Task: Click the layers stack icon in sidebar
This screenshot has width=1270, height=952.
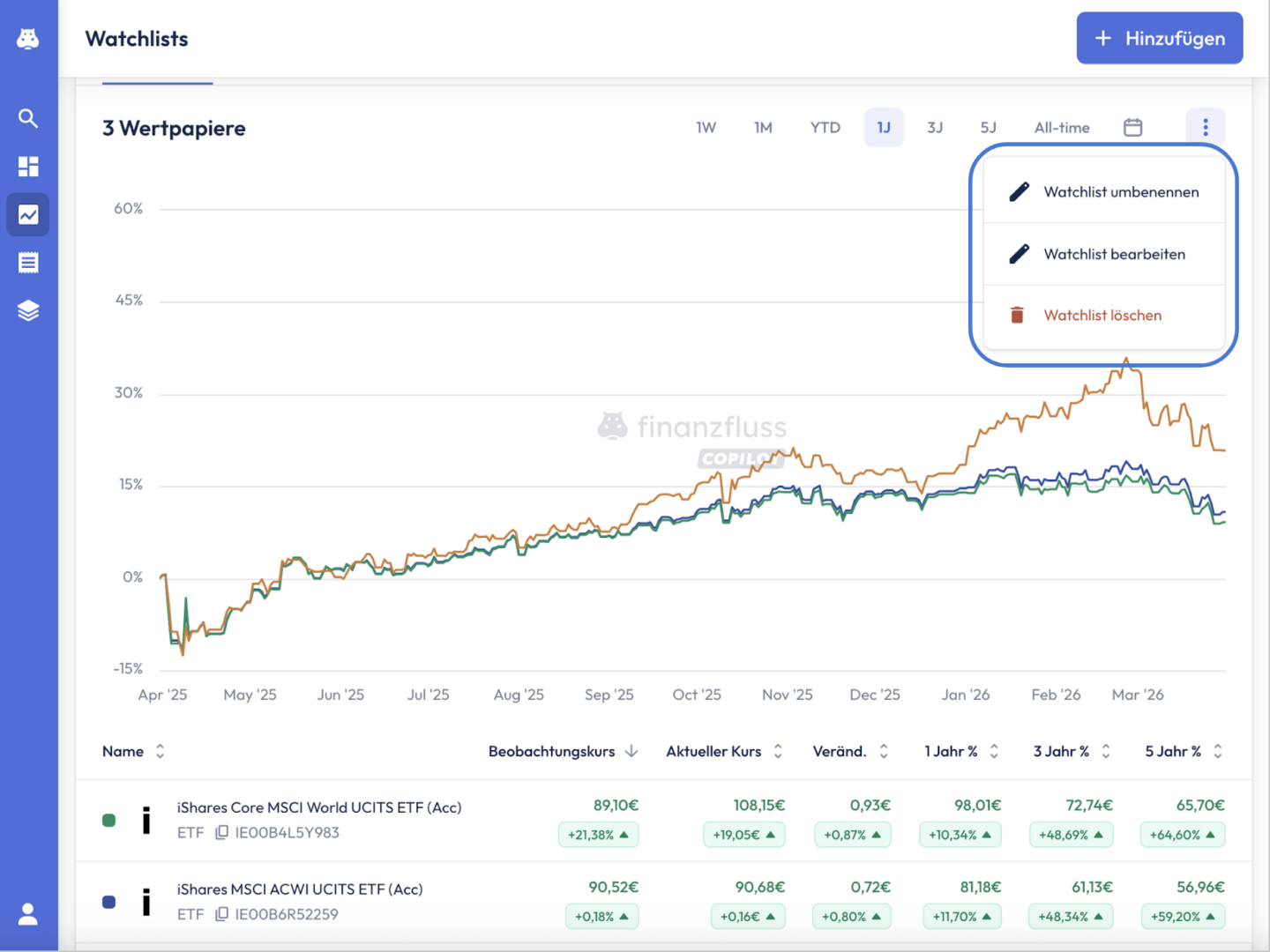Action: point(28,310)
